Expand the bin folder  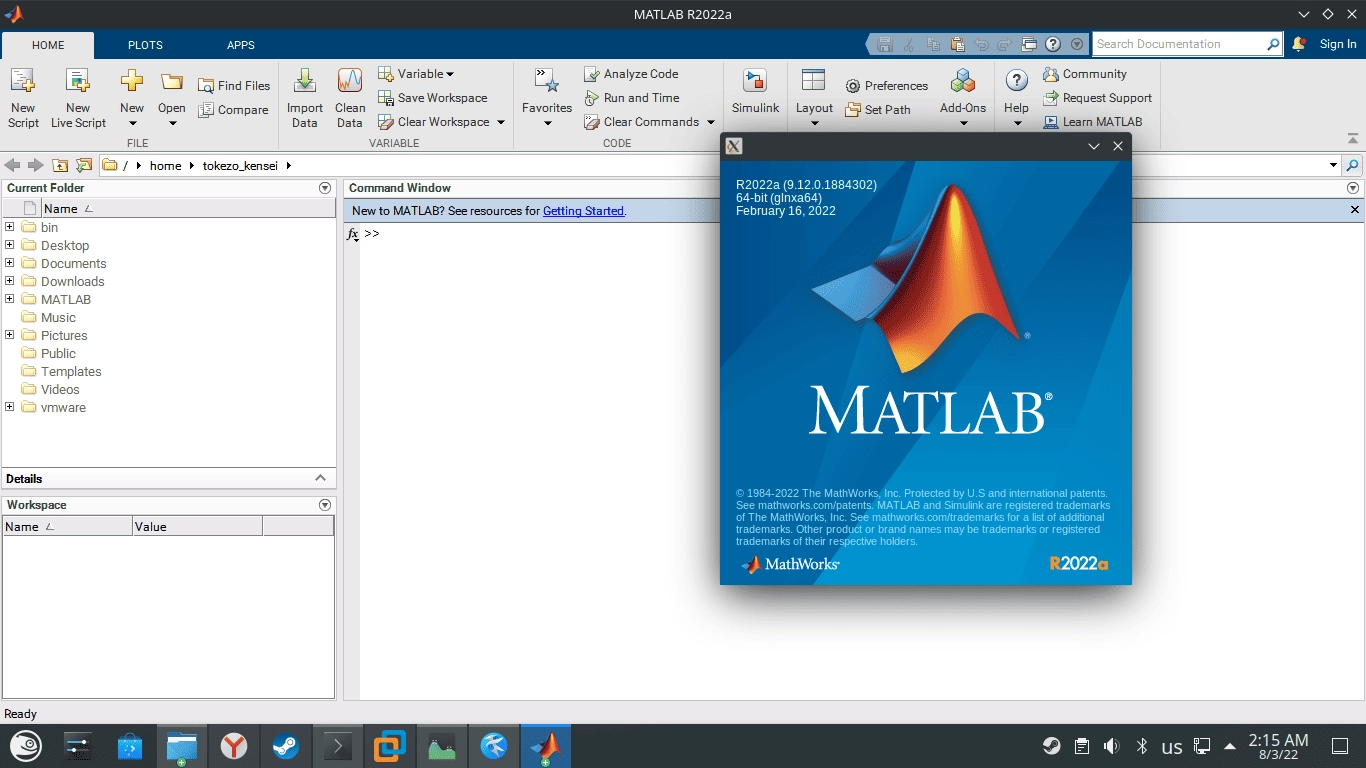(10, 227)
